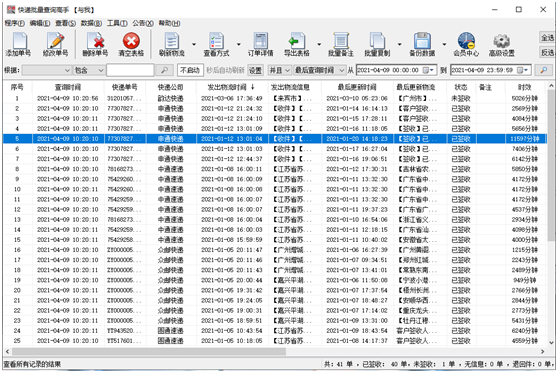Refresh logistics with 刷新物流 icon
This screenshot has width=558, height=373.
(172, 44)
